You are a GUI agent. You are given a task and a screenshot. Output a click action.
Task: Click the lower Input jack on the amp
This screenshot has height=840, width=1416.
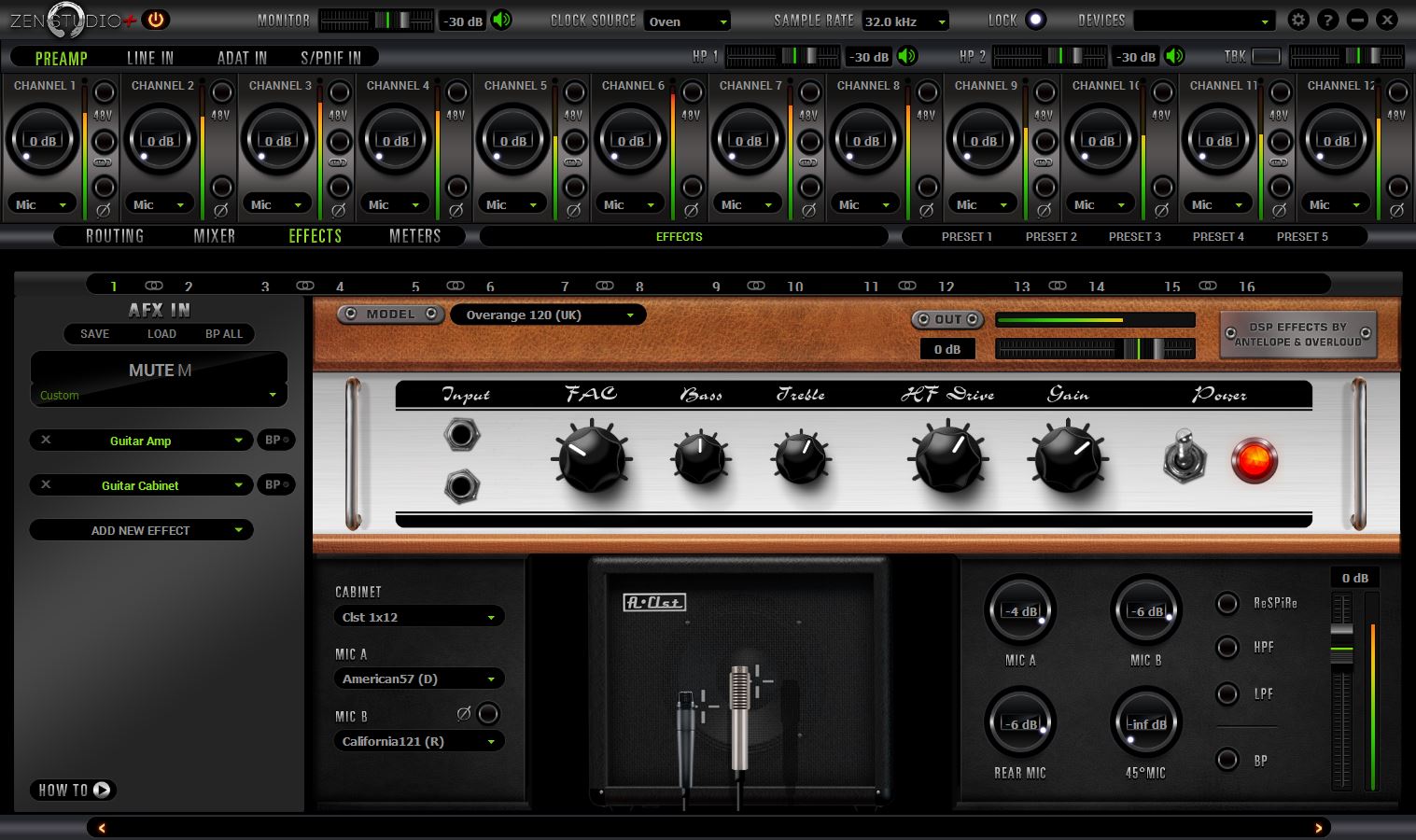click(x=461, y=486)
